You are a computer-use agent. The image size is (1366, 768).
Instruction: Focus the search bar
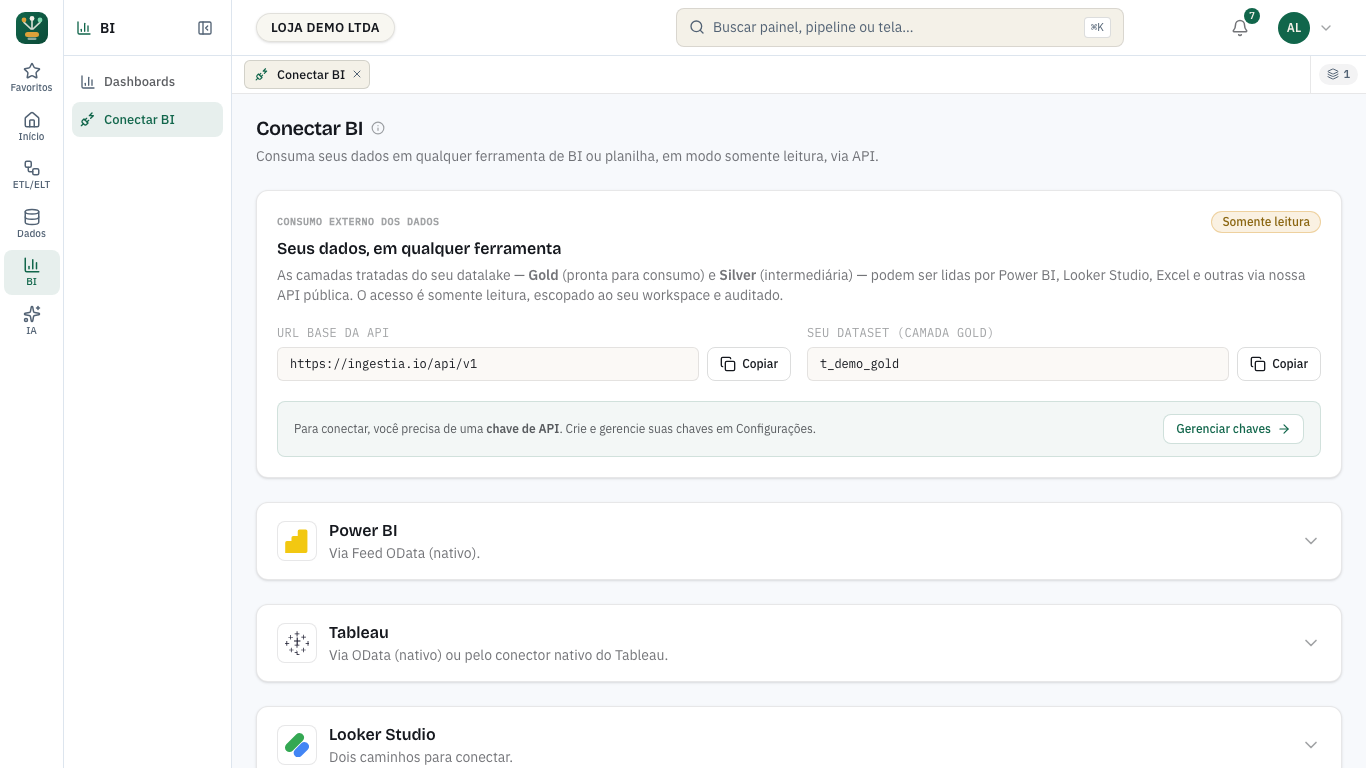click(900, 28)
